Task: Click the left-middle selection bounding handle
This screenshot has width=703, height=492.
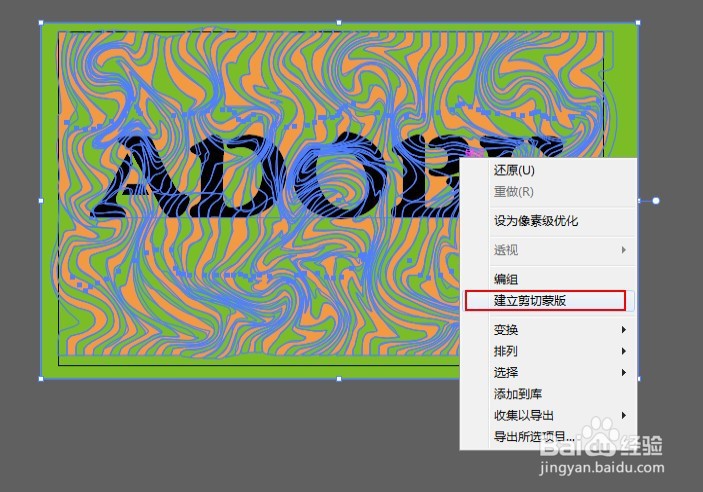Action: (x=41, y=200)
